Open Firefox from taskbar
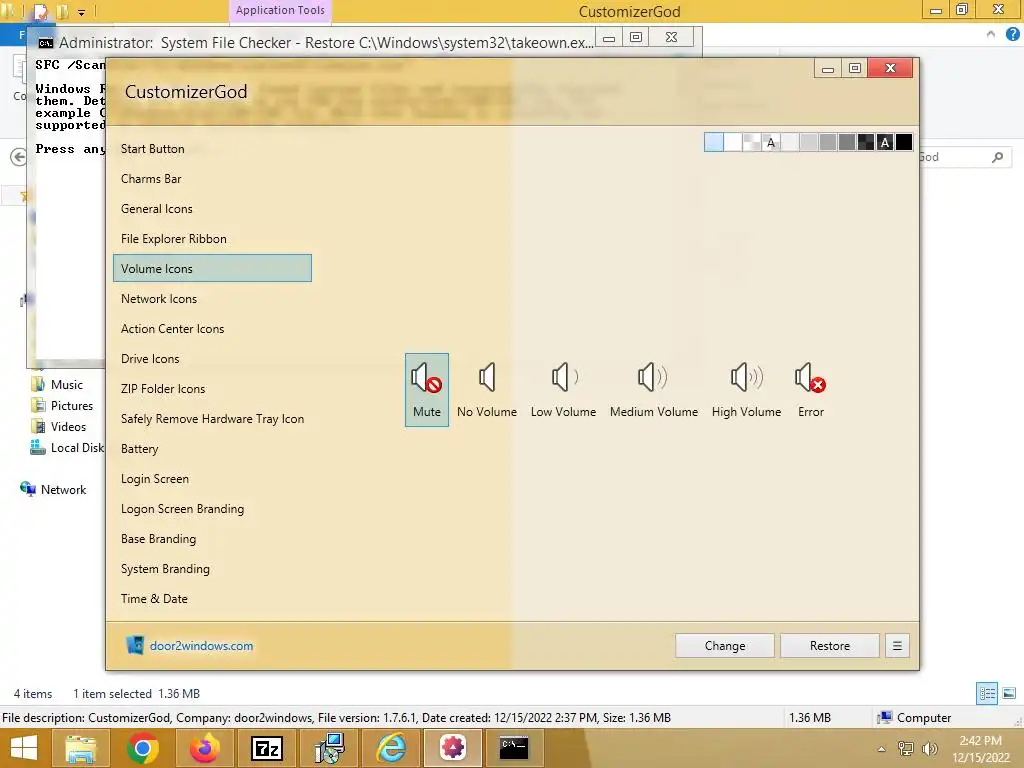 tap(204, 748)
